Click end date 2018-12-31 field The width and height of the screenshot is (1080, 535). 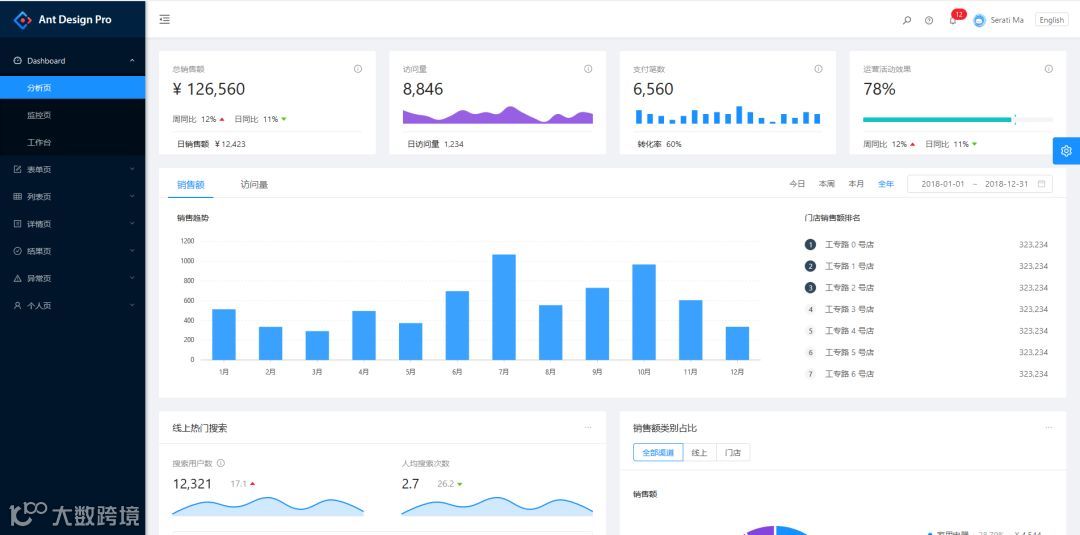pyautogui.click(x=1006, y=184)
